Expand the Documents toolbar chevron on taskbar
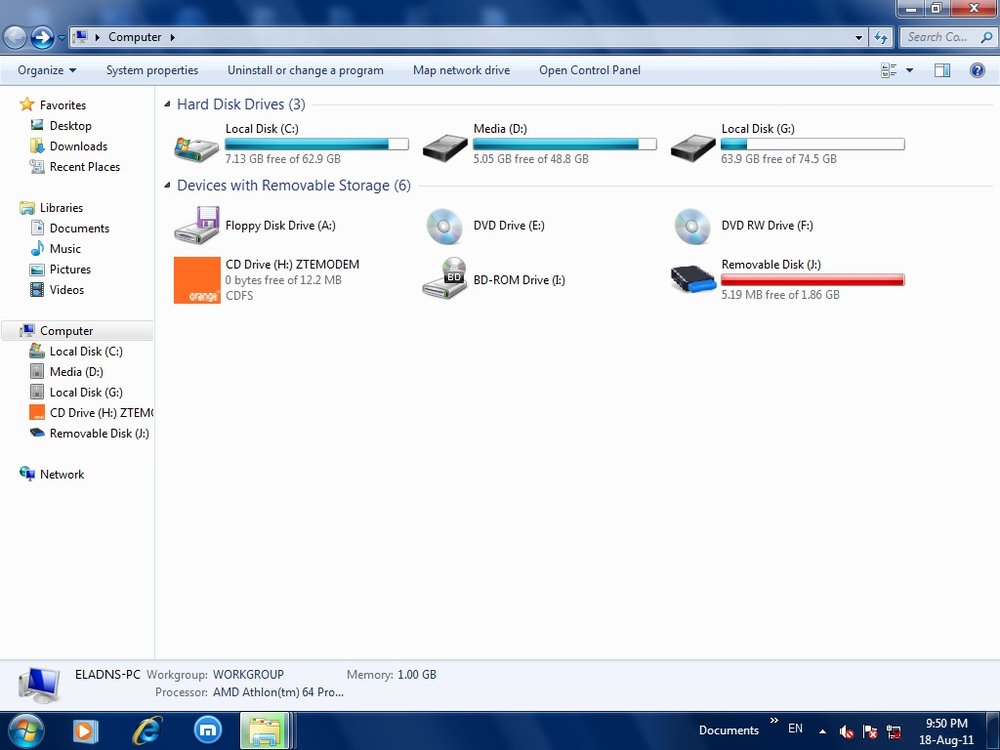The height and width of the screenshot is (750, 1000). 774,721
